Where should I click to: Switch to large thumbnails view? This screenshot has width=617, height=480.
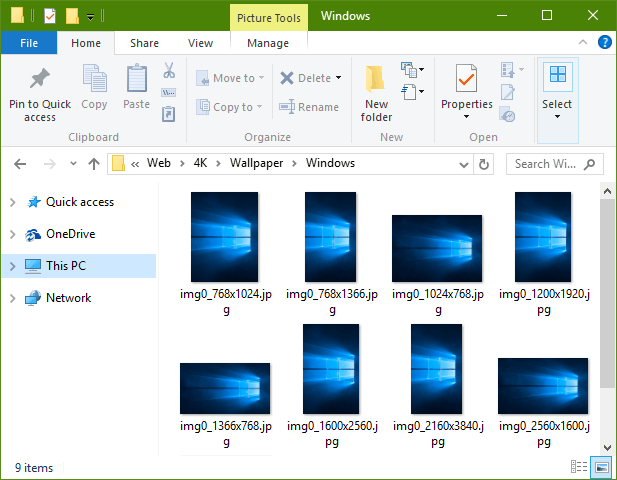pyautogui.click(x=602, y=467)
